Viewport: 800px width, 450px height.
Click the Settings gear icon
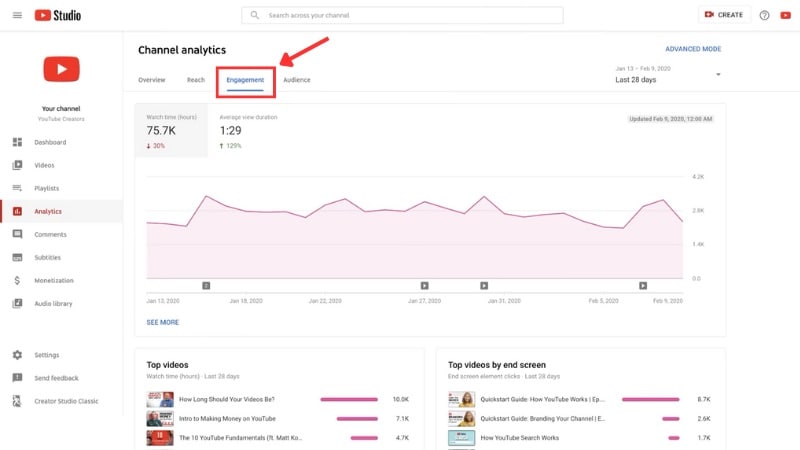(x=17, y=355)
